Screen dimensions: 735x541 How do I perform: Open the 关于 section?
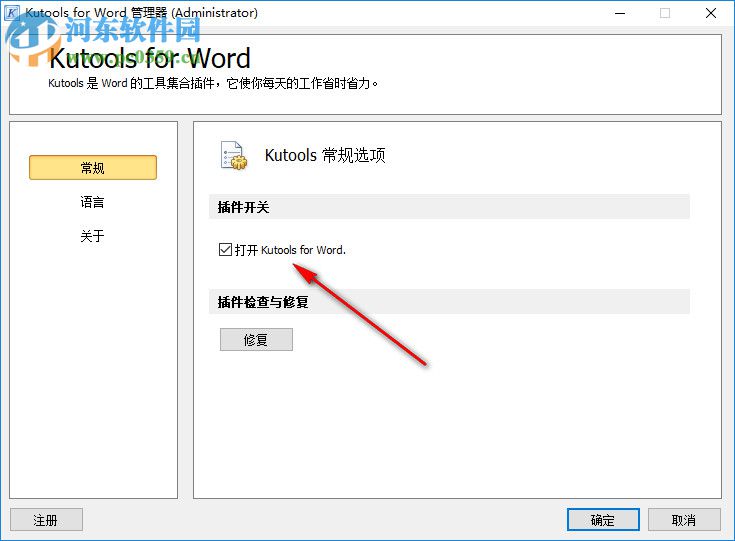(x=92, y=236)
